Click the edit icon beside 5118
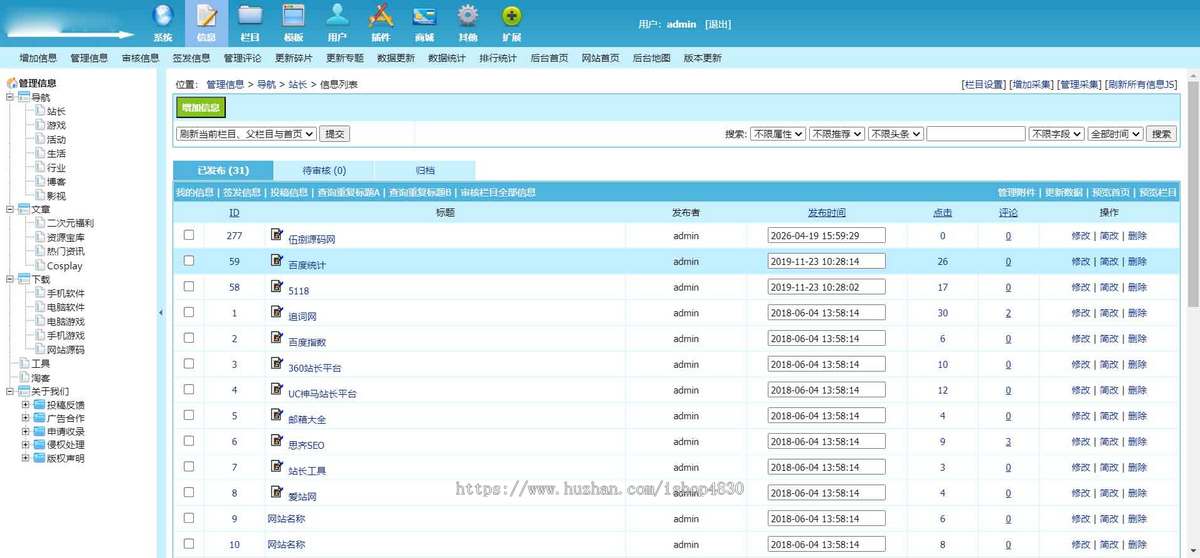This screenshot has height=558, width=1200. pyautogui.click(x=277, y=286)
